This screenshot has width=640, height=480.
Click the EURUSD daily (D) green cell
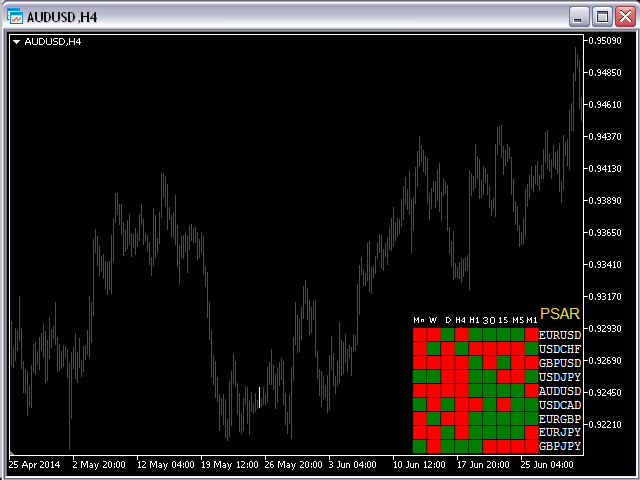coord(448,335)
